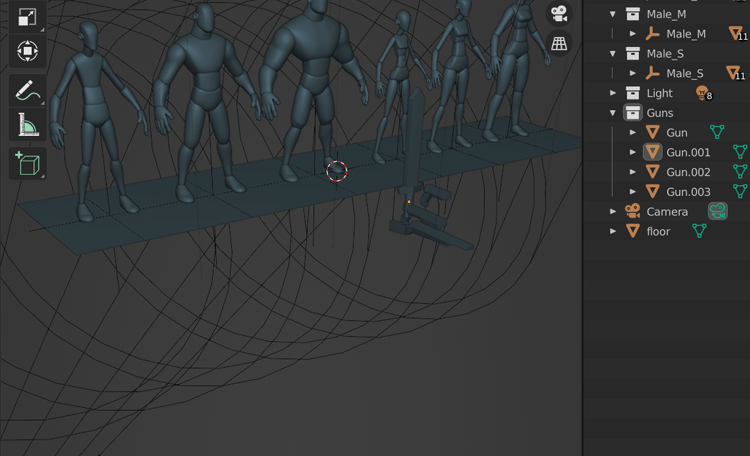Select the Gun.002 object name
The width and height of the screenshot is (750, 456).
click(688, 172)
